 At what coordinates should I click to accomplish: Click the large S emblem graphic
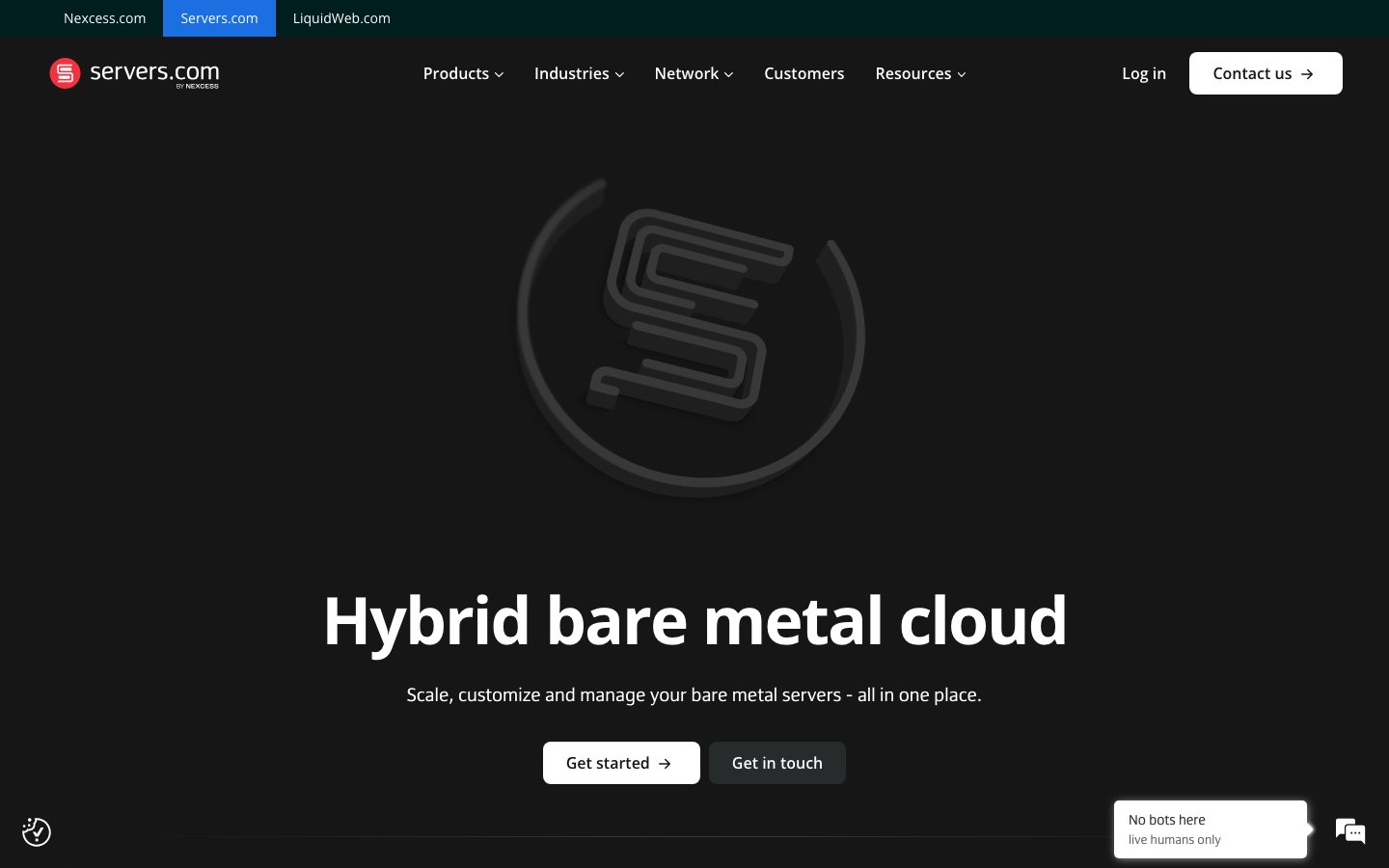click(691, 337)
